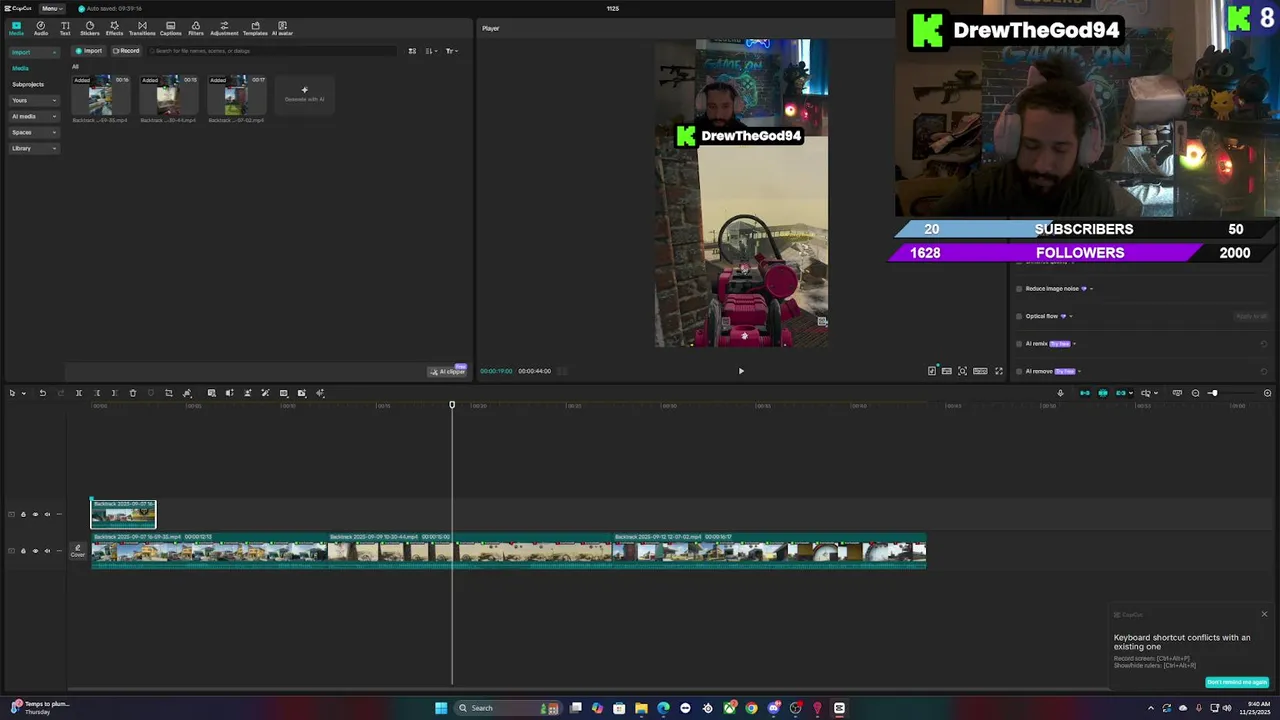Toggle visibility eye of main track
This screenshot has height=720, width=1280.
click(35, 550)
